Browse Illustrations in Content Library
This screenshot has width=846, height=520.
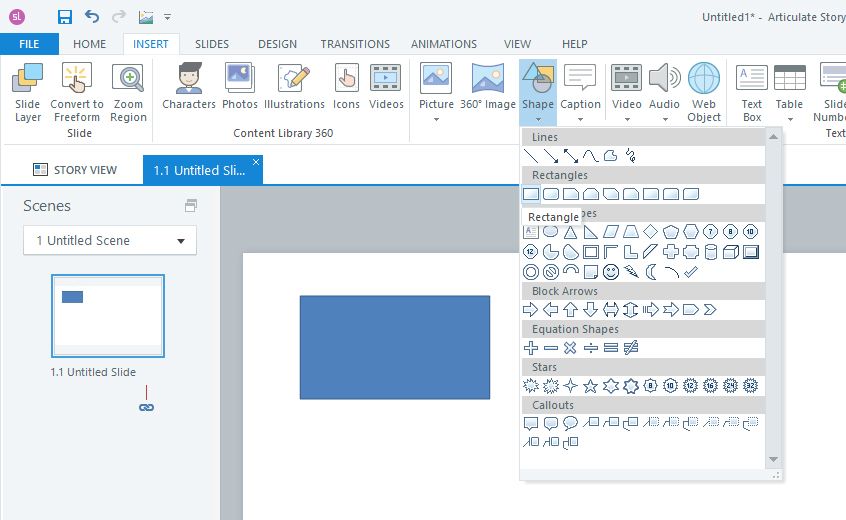(294, 86)
